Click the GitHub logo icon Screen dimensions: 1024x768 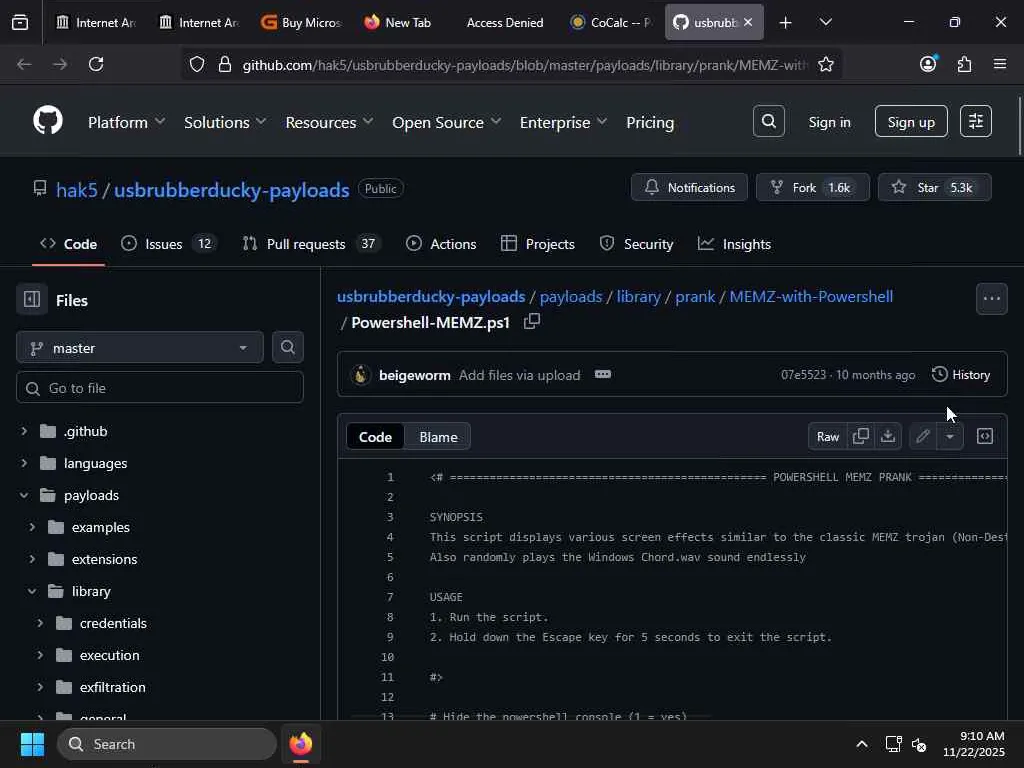pos(48,121)
